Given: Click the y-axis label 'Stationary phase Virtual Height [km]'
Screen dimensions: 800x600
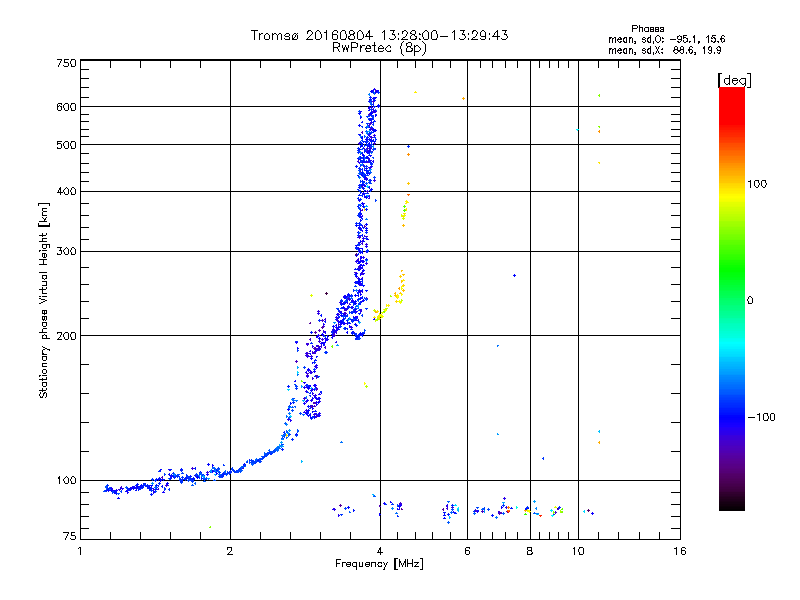Looking at the screenshot, I should coord(44,301).
